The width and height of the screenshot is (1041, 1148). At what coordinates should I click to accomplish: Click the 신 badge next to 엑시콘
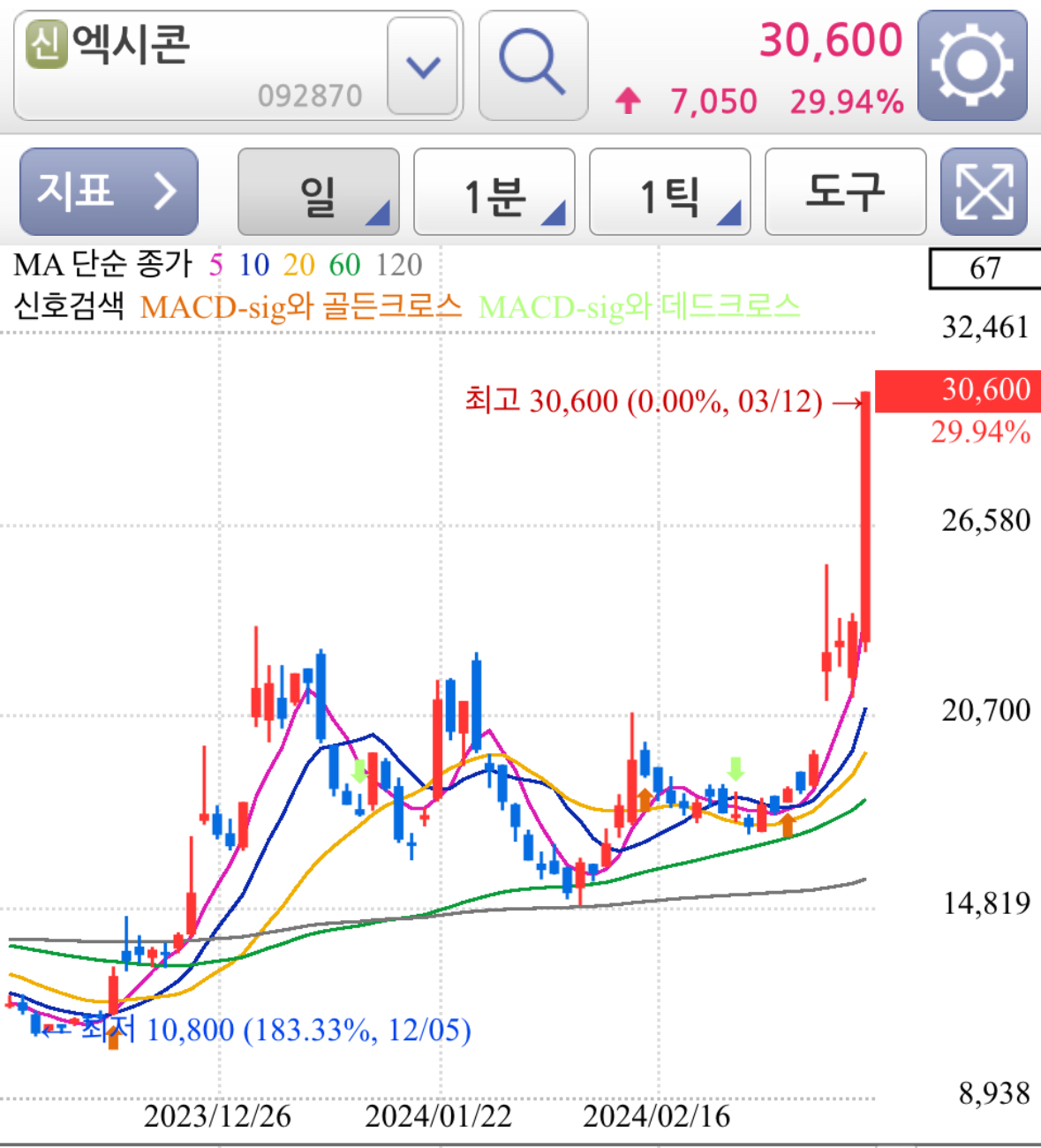point(46,42)
